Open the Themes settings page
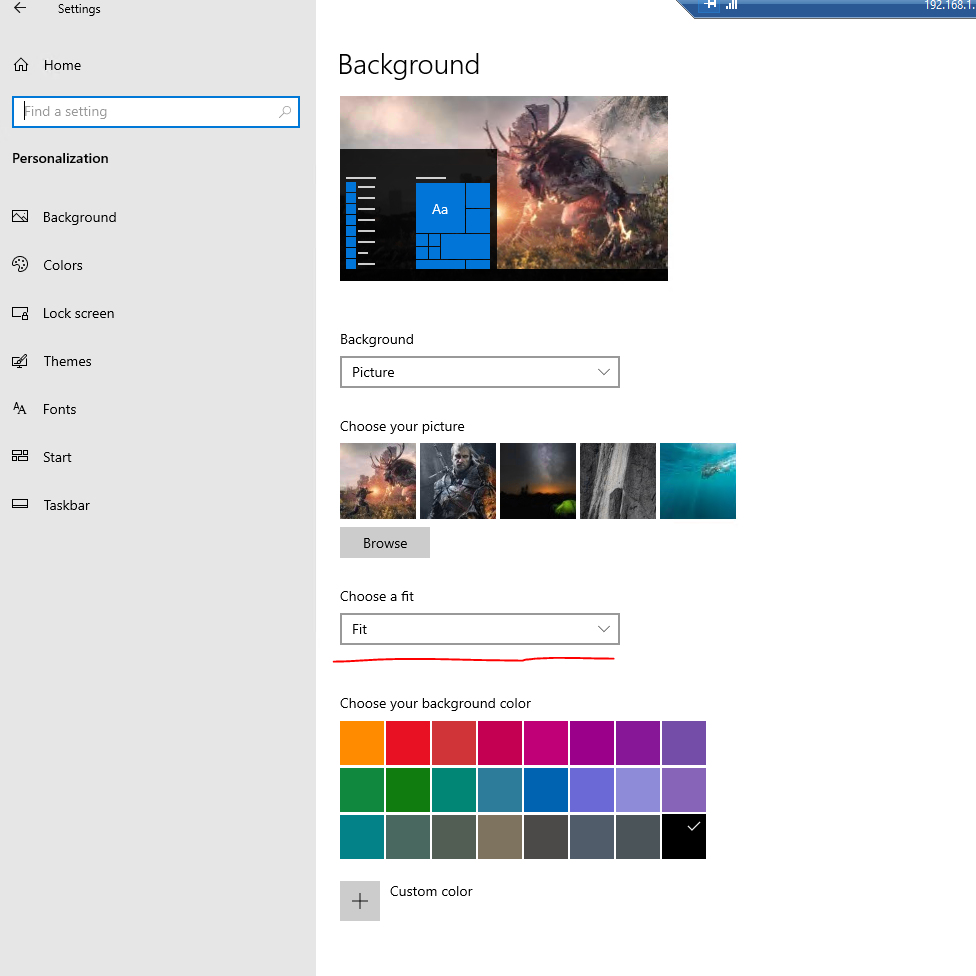The width and height of the screenshot is (976, 976). click(x=67, y=361)
